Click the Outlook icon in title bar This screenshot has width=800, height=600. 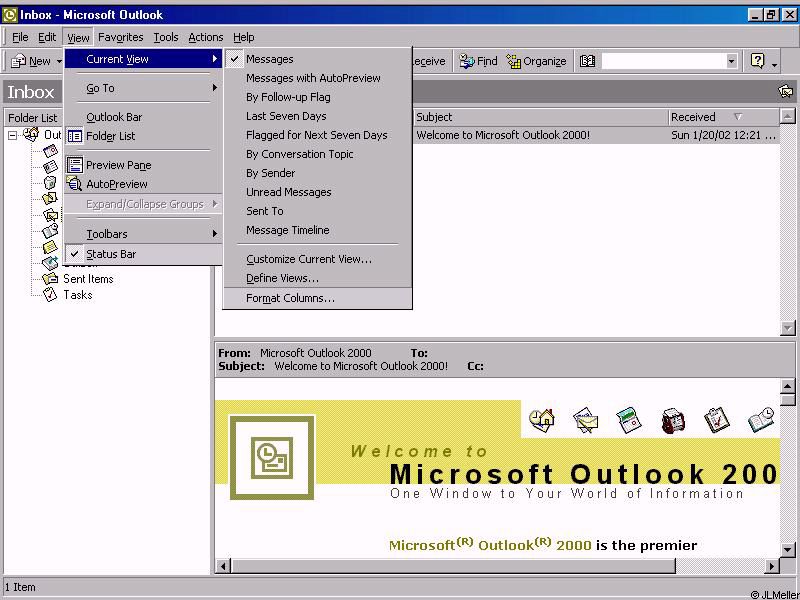9,15
